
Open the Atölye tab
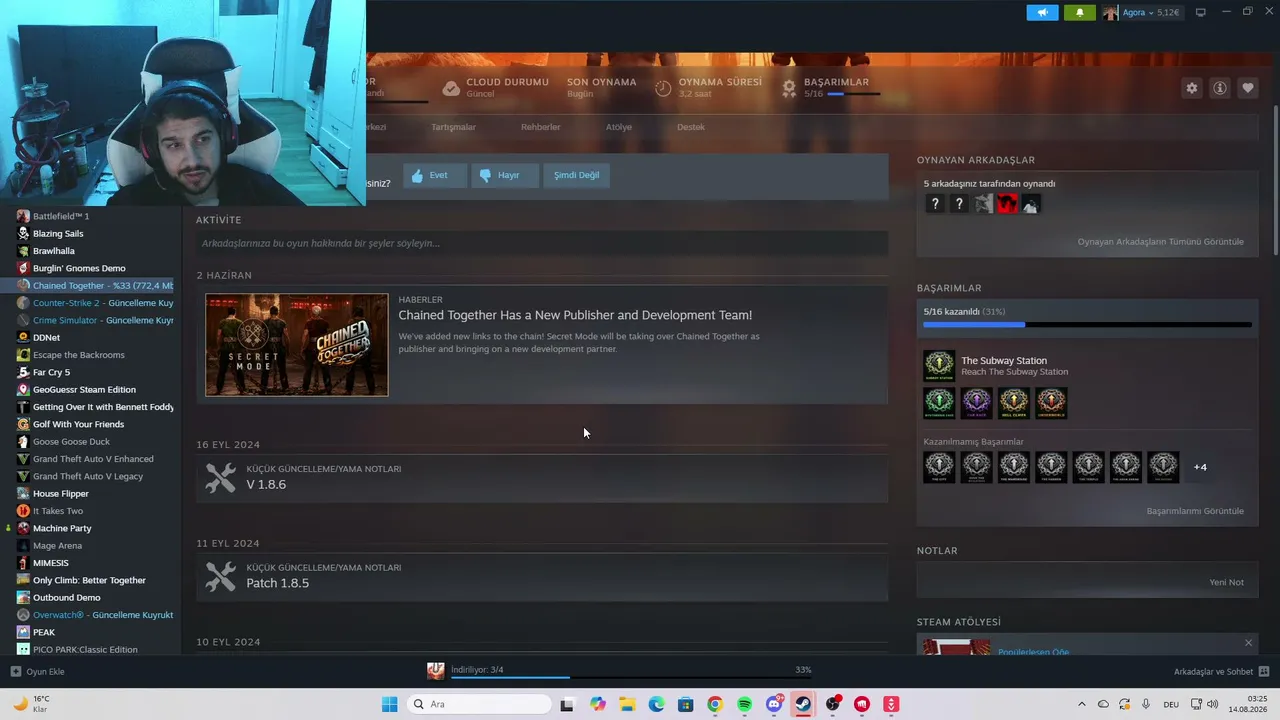click(x=619, y=127)
